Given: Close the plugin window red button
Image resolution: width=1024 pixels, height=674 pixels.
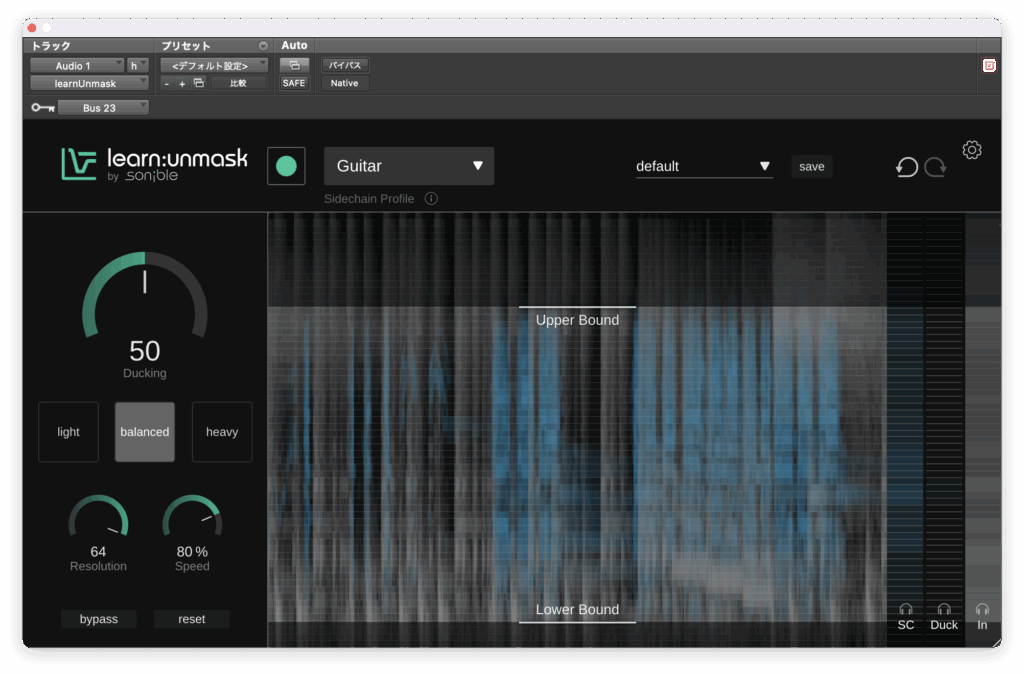Looking at the screenshot, I should click(31, 27).
